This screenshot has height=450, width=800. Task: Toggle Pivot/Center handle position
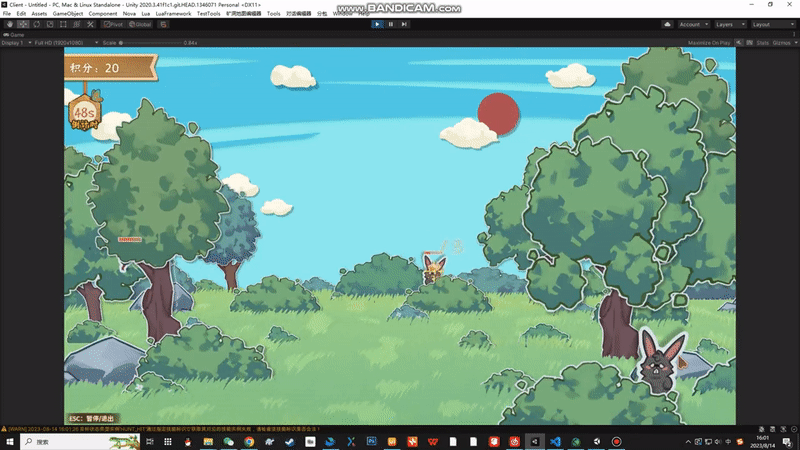[112, 24]
